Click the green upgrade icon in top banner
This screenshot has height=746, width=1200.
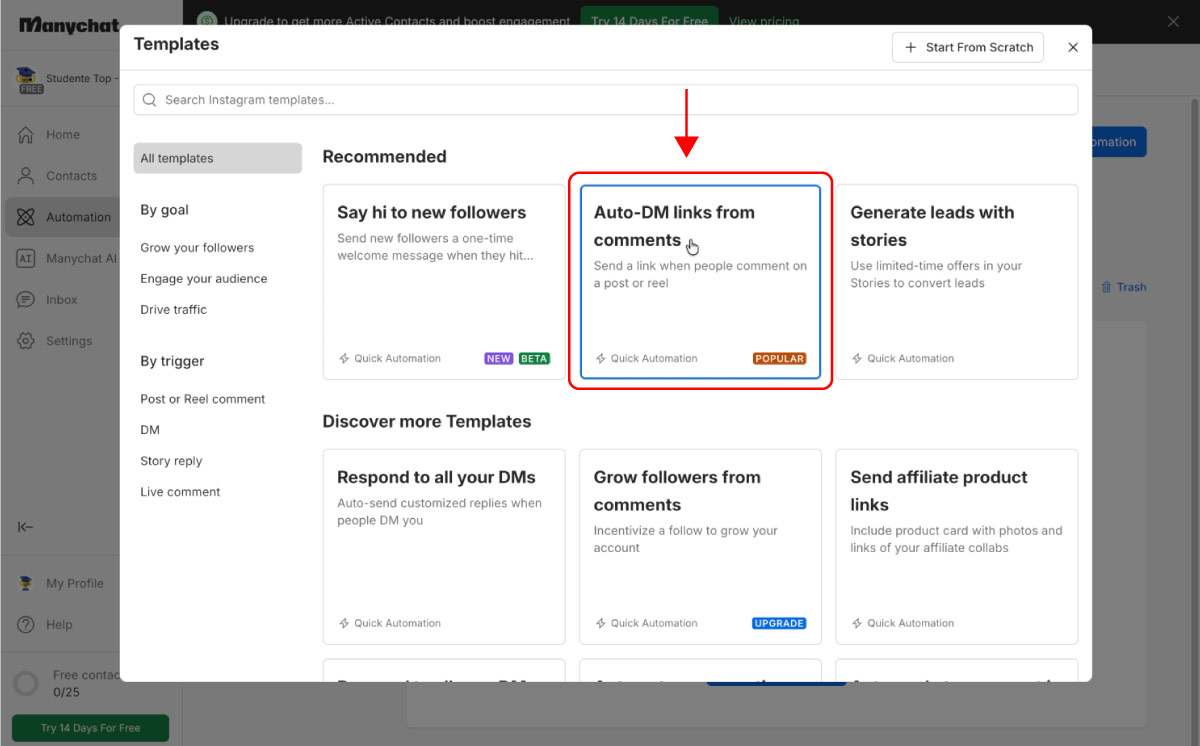207,21
